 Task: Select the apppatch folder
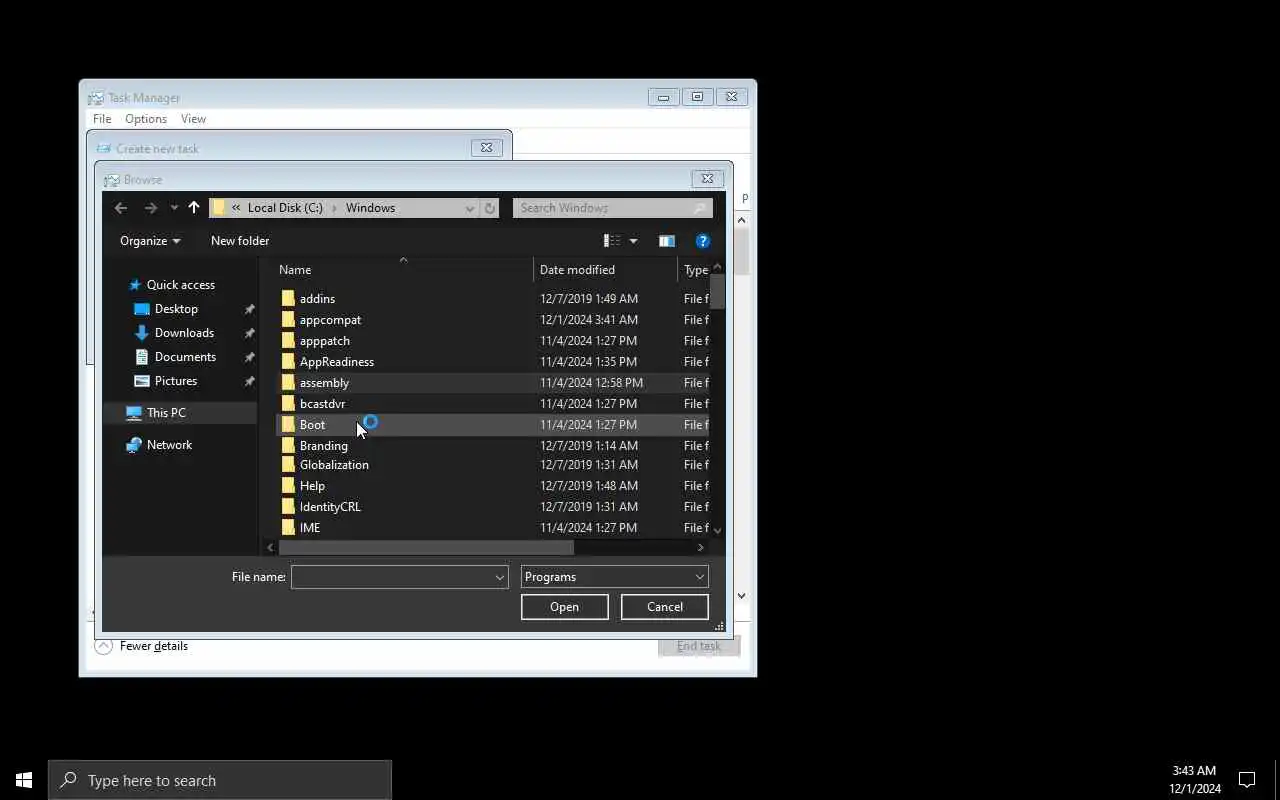coord(325,341)
